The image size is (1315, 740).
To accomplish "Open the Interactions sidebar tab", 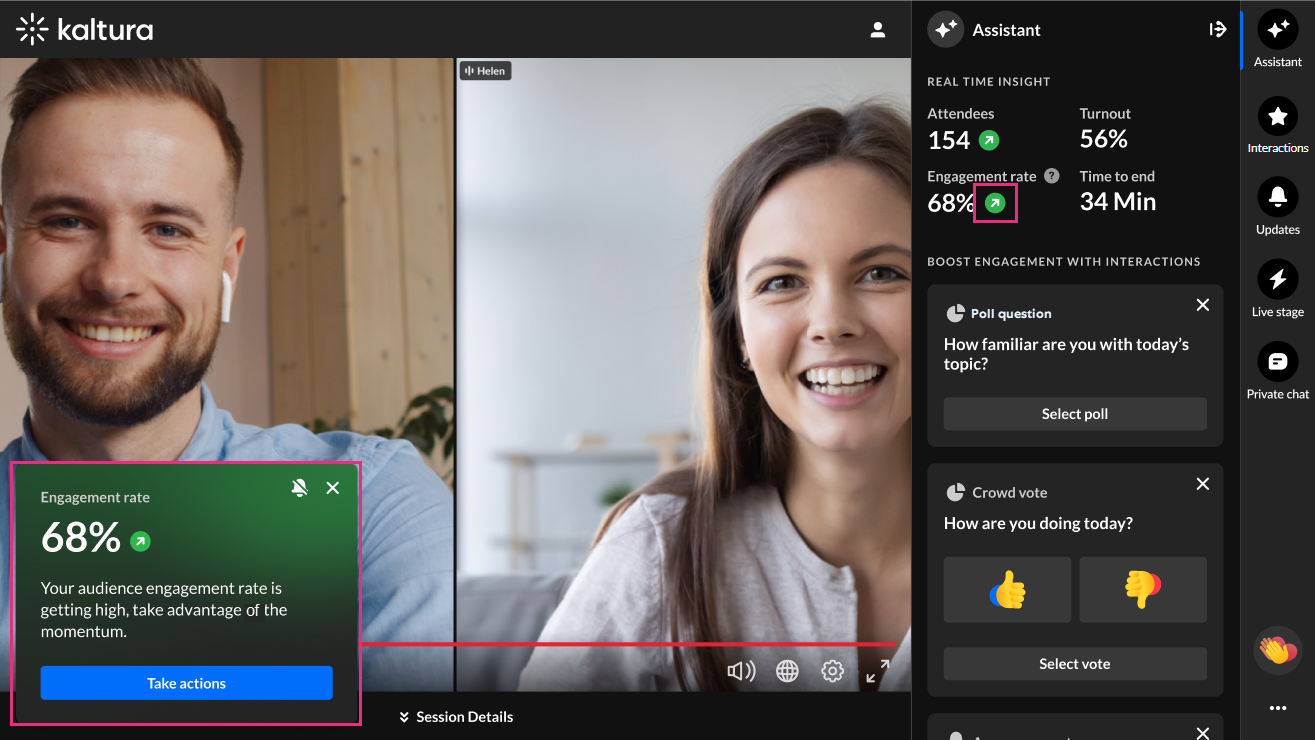I will [1277, 126].
